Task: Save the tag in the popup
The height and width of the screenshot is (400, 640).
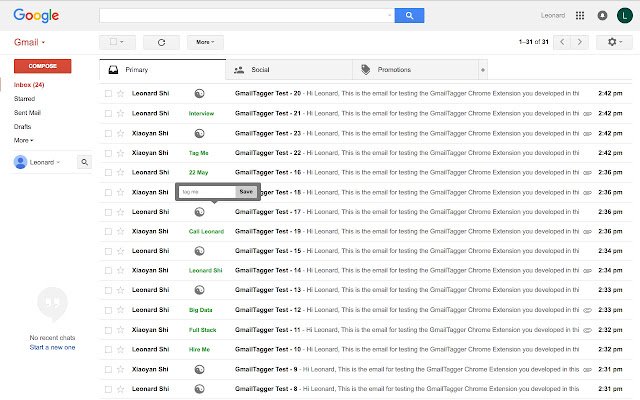Action: coord(246,191)
